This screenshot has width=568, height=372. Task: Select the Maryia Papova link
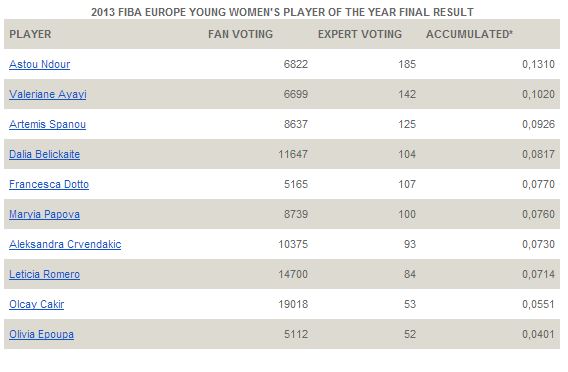[45, 214]
